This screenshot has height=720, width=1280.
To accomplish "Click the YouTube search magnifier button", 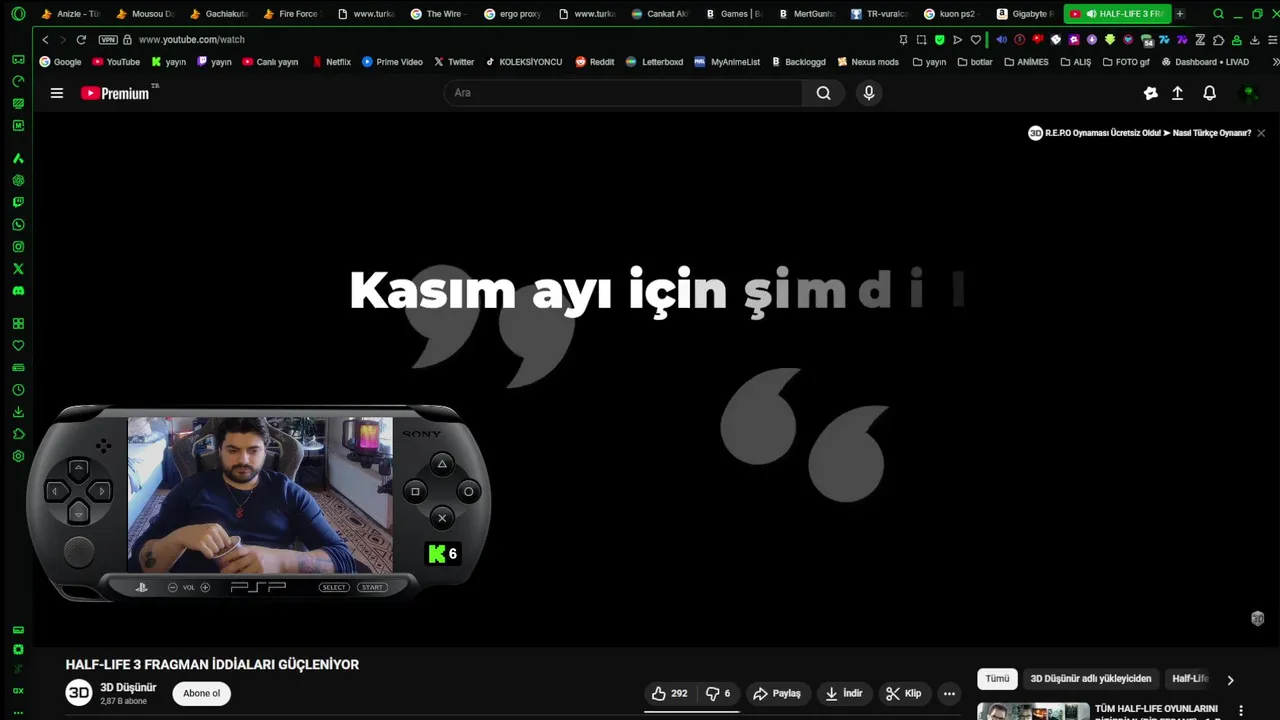I will pos(823,93).
